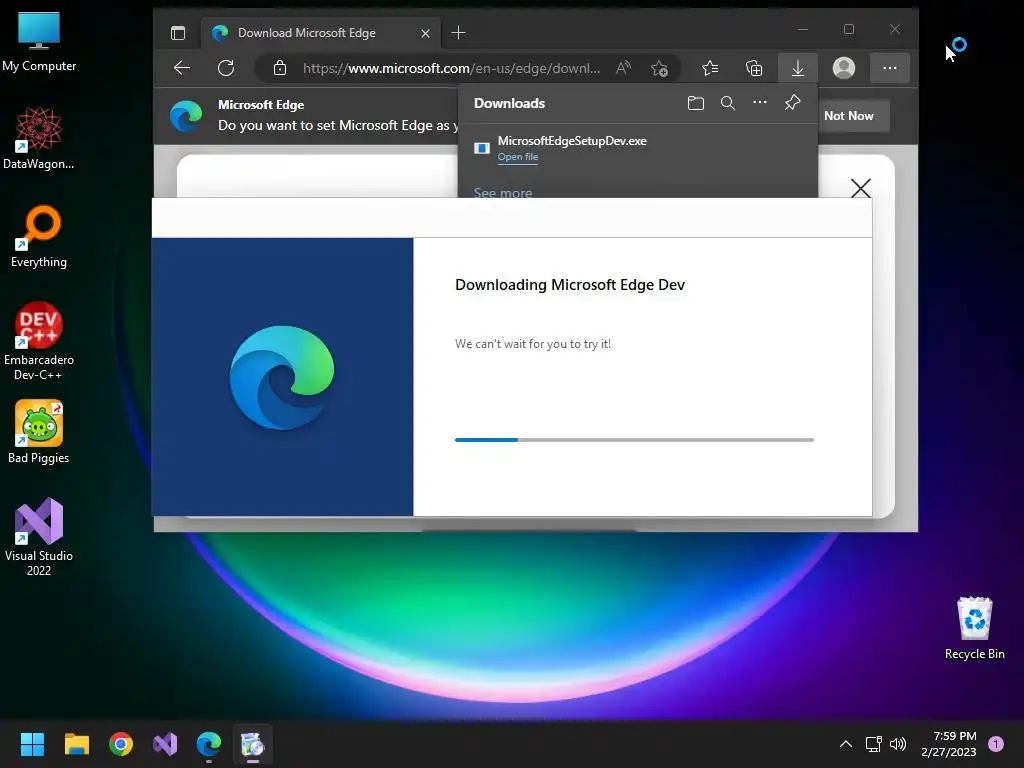Open notification center badge
The width and height of the screenshot is (1024, 768).
click(996, 744)
